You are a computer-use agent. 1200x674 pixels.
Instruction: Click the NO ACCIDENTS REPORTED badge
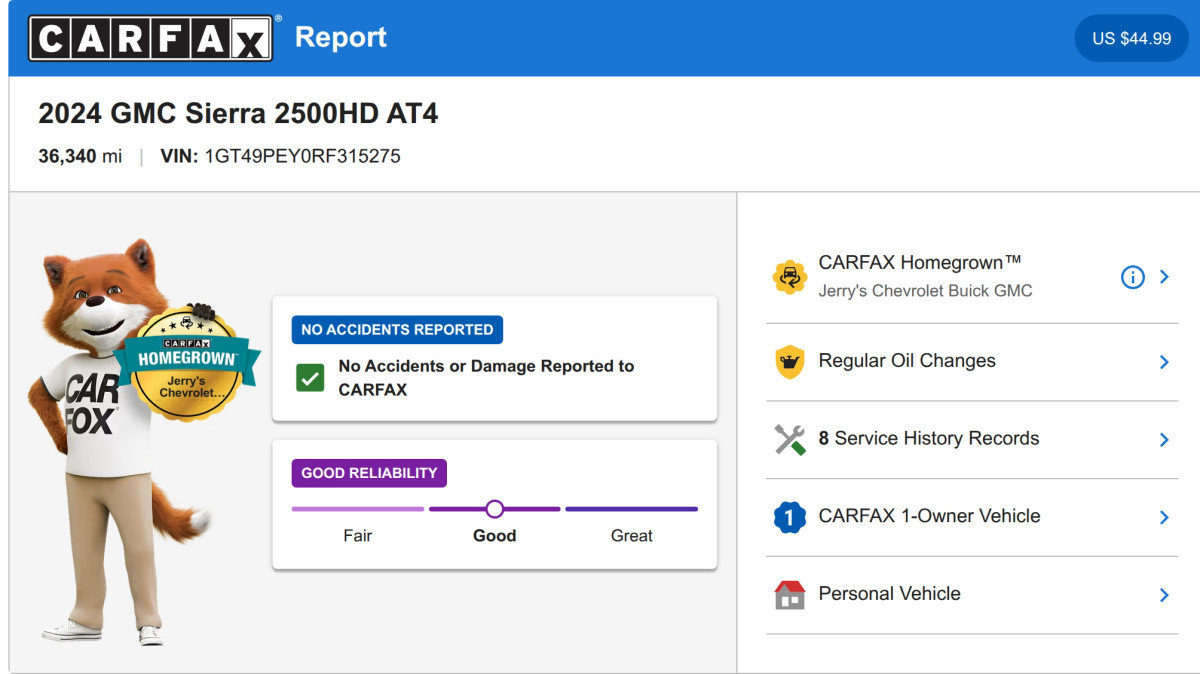pyautogui.click(x=397, y=329)
